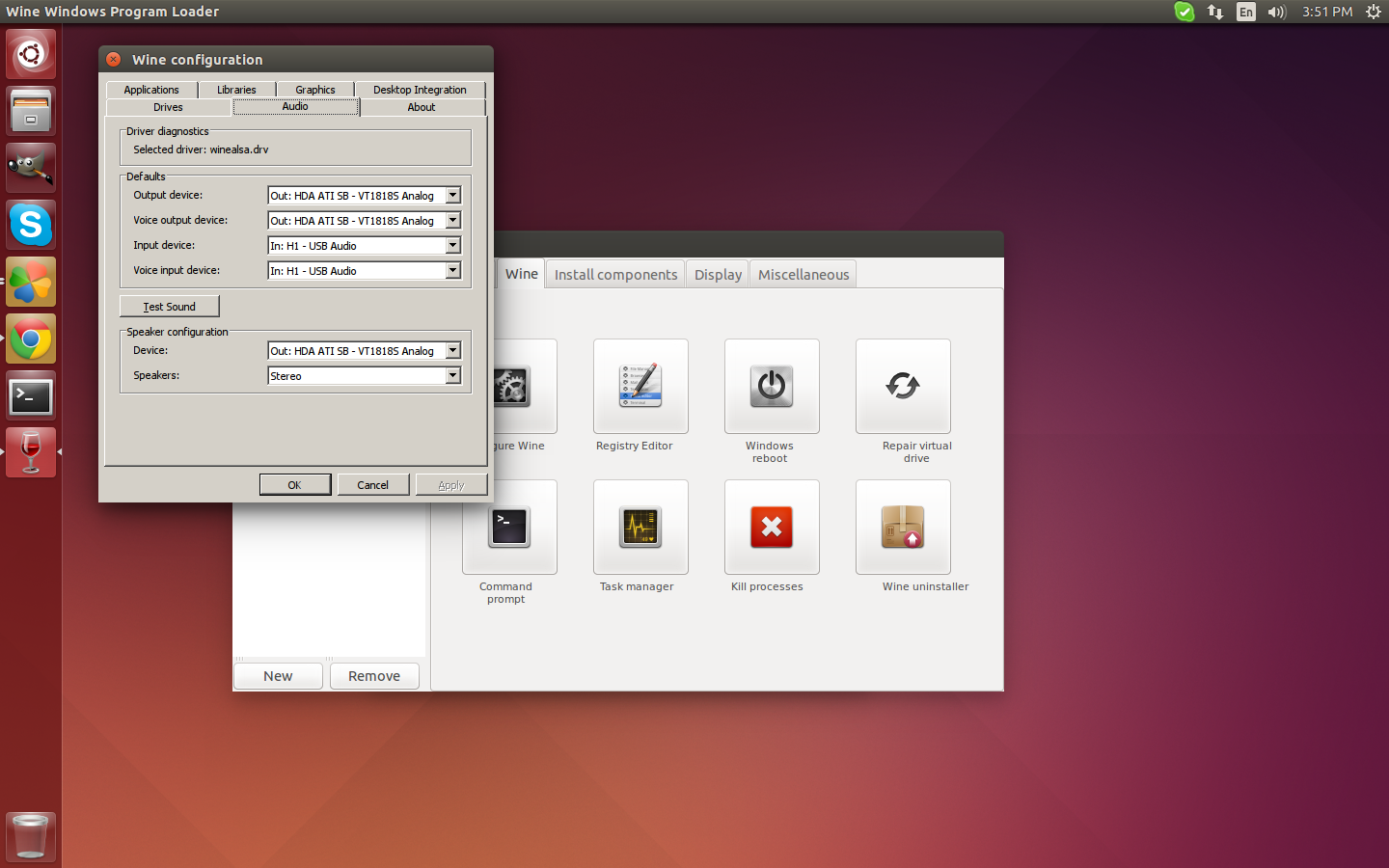
Task: Click the Repair virtual drive icon
Action: (x=903, y=386)
